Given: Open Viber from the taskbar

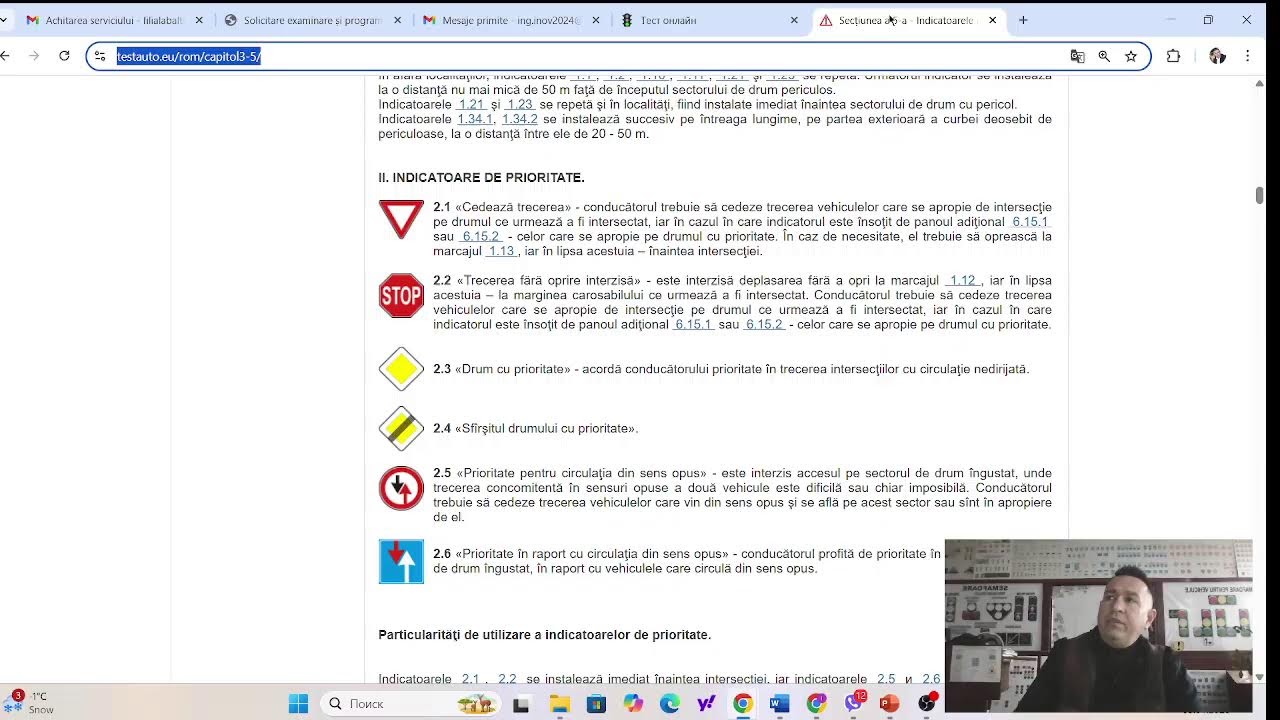Looking at the screenshot, I should [x=853, y=704].
